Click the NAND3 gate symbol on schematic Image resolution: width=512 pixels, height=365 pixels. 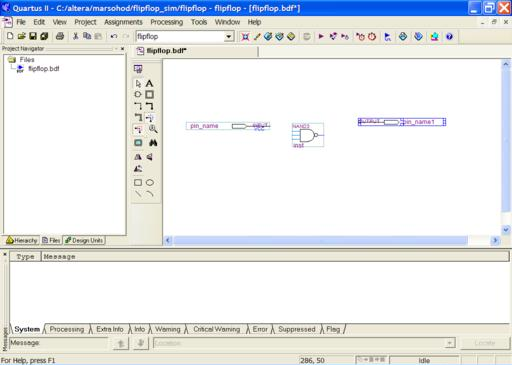308,135
